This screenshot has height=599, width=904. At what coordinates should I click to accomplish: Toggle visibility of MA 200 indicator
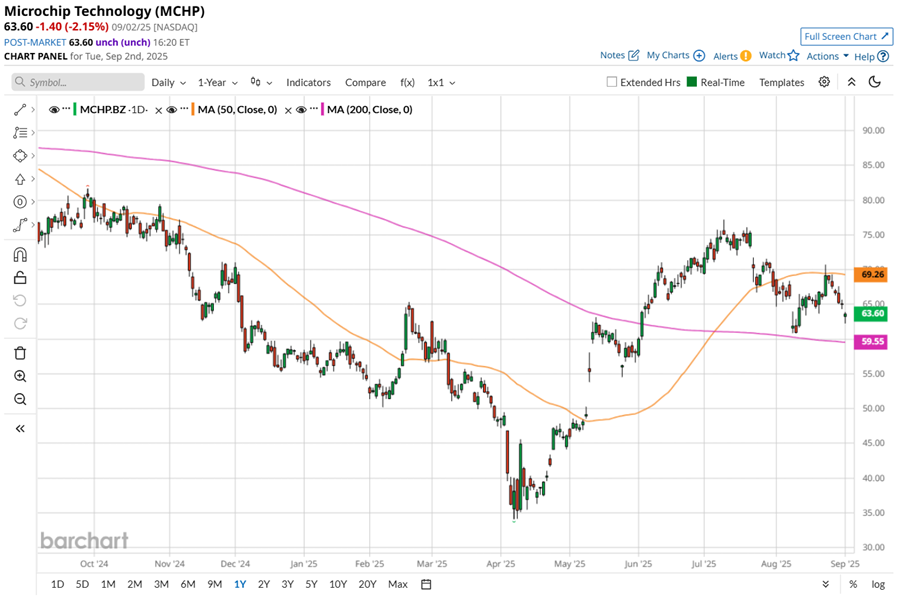coord(301,110)
